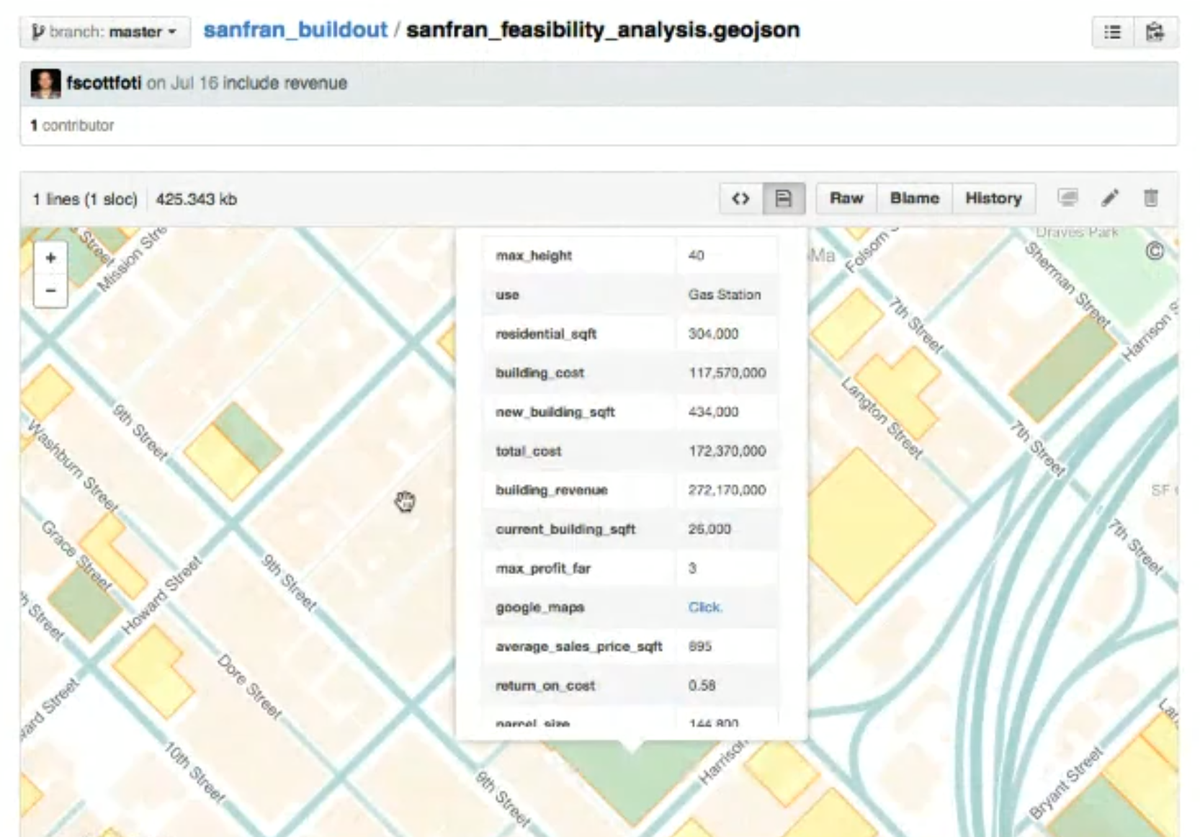1200x837 pixels.
Task: Click the open in desktop monitor icon
Action: tap(1068, 198)
